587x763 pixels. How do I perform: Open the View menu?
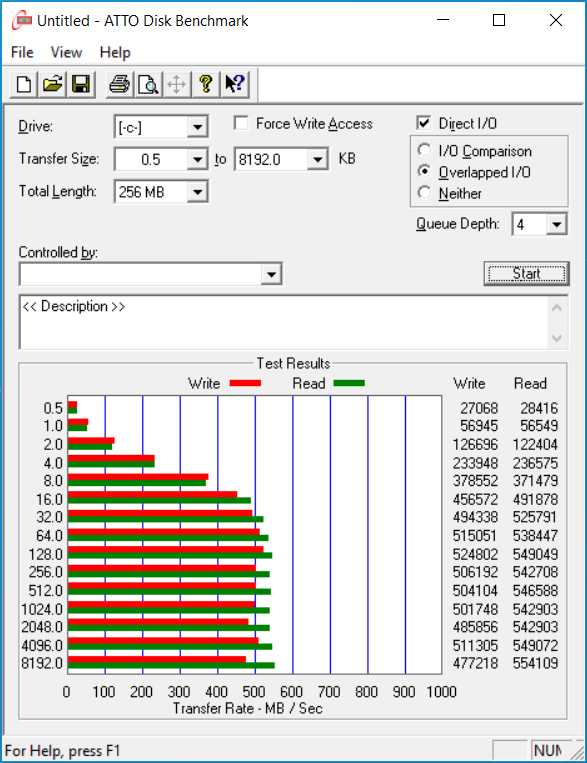(x=67, y=53)
